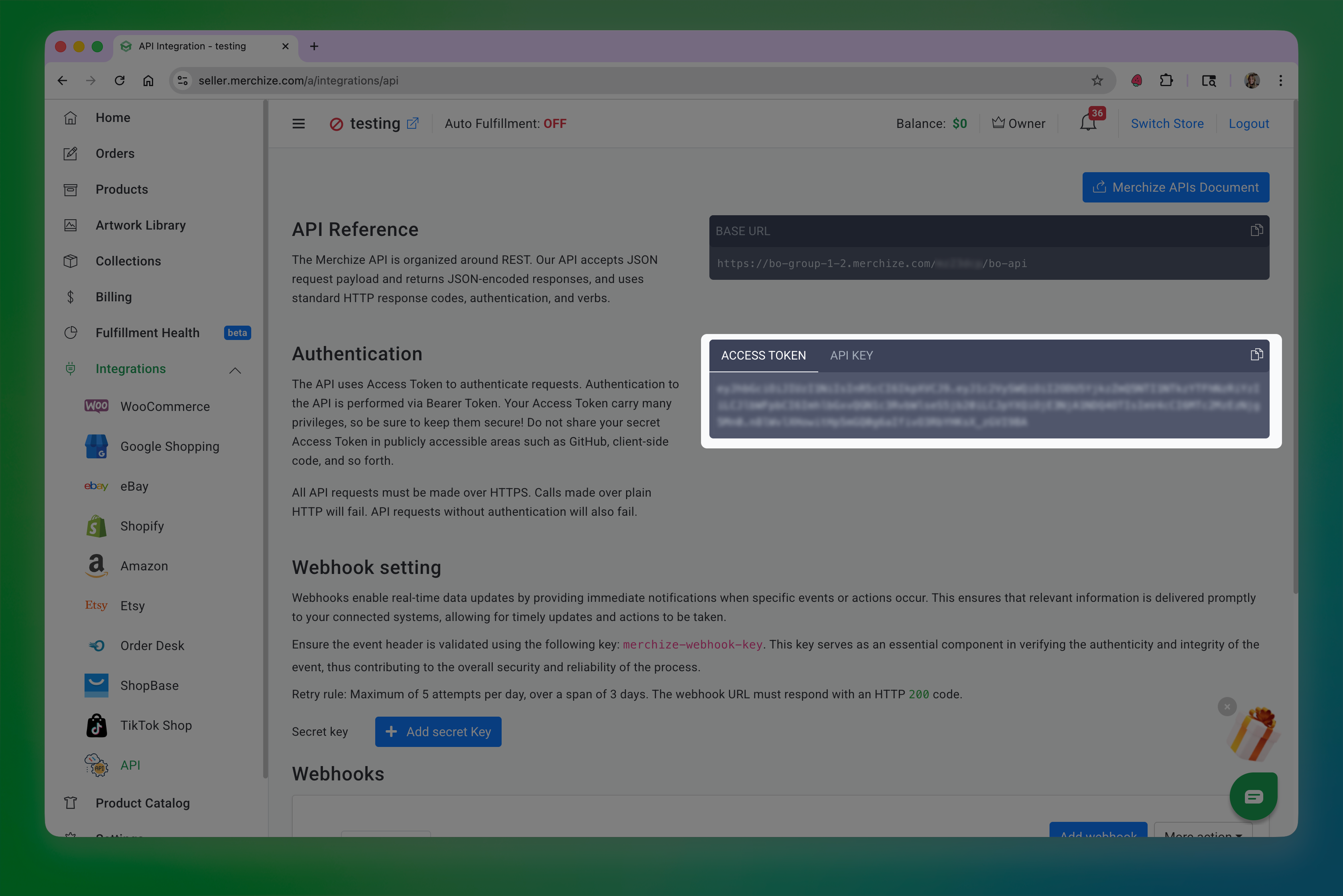Open TikTok Shop integration
This screenshot has height=896, width=1343.
point(156,725)
